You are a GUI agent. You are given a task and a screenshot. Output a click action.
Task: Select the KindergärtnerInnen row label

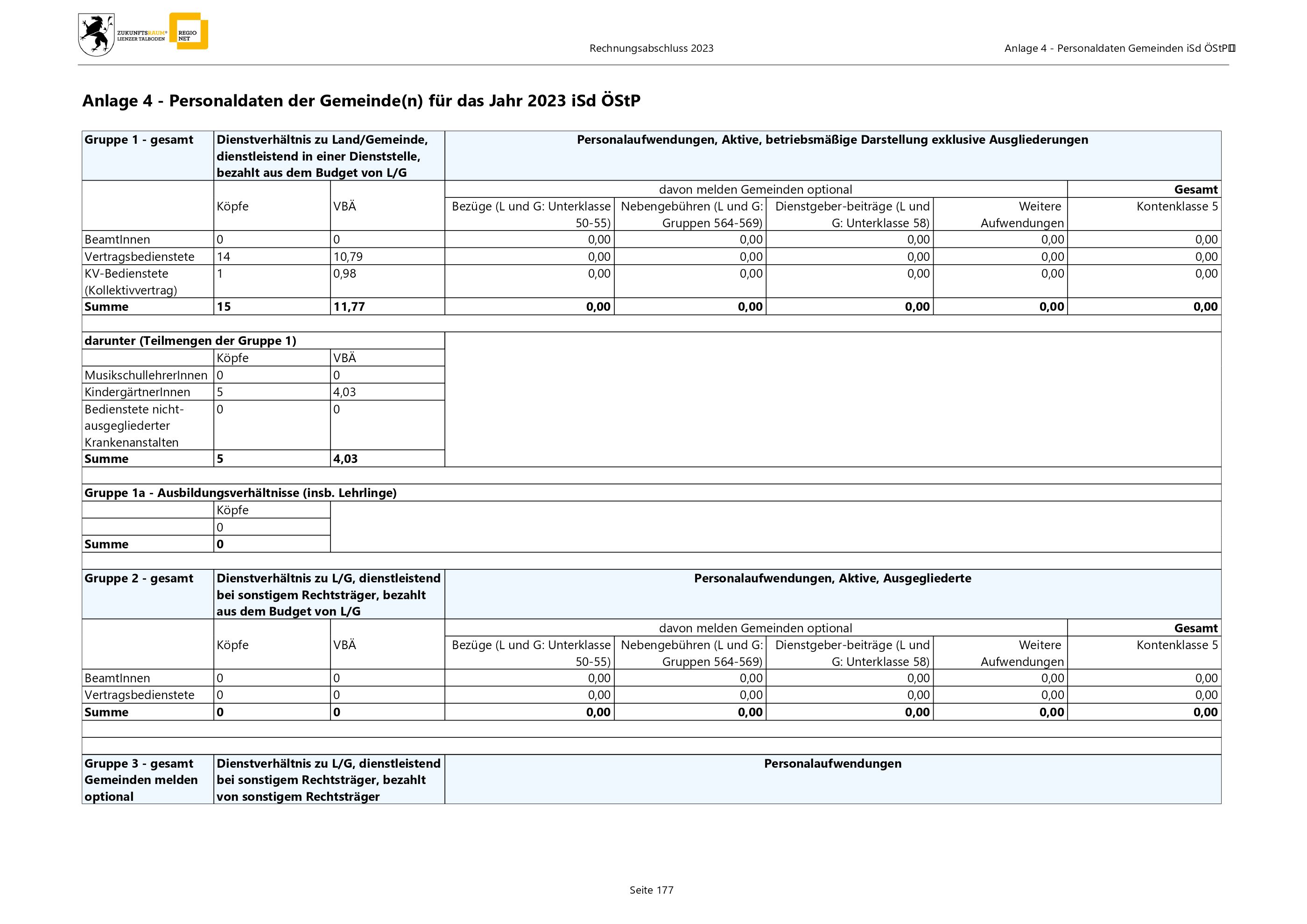[x=137, y=392]
